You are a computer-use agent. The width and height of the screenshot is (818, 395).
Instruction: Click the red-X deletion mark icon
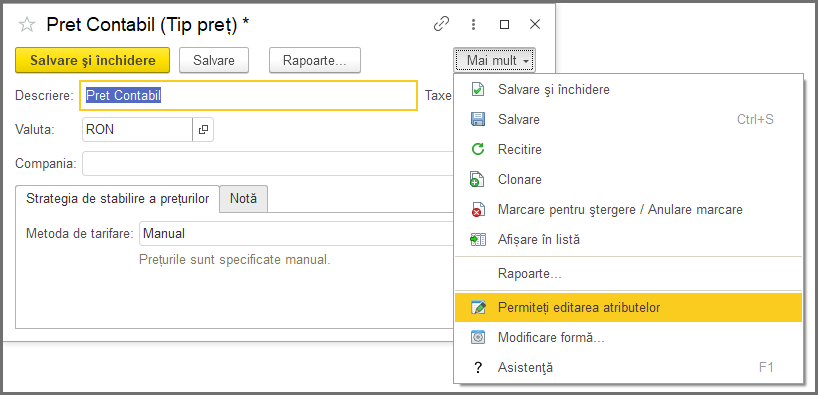coord(478,210)
